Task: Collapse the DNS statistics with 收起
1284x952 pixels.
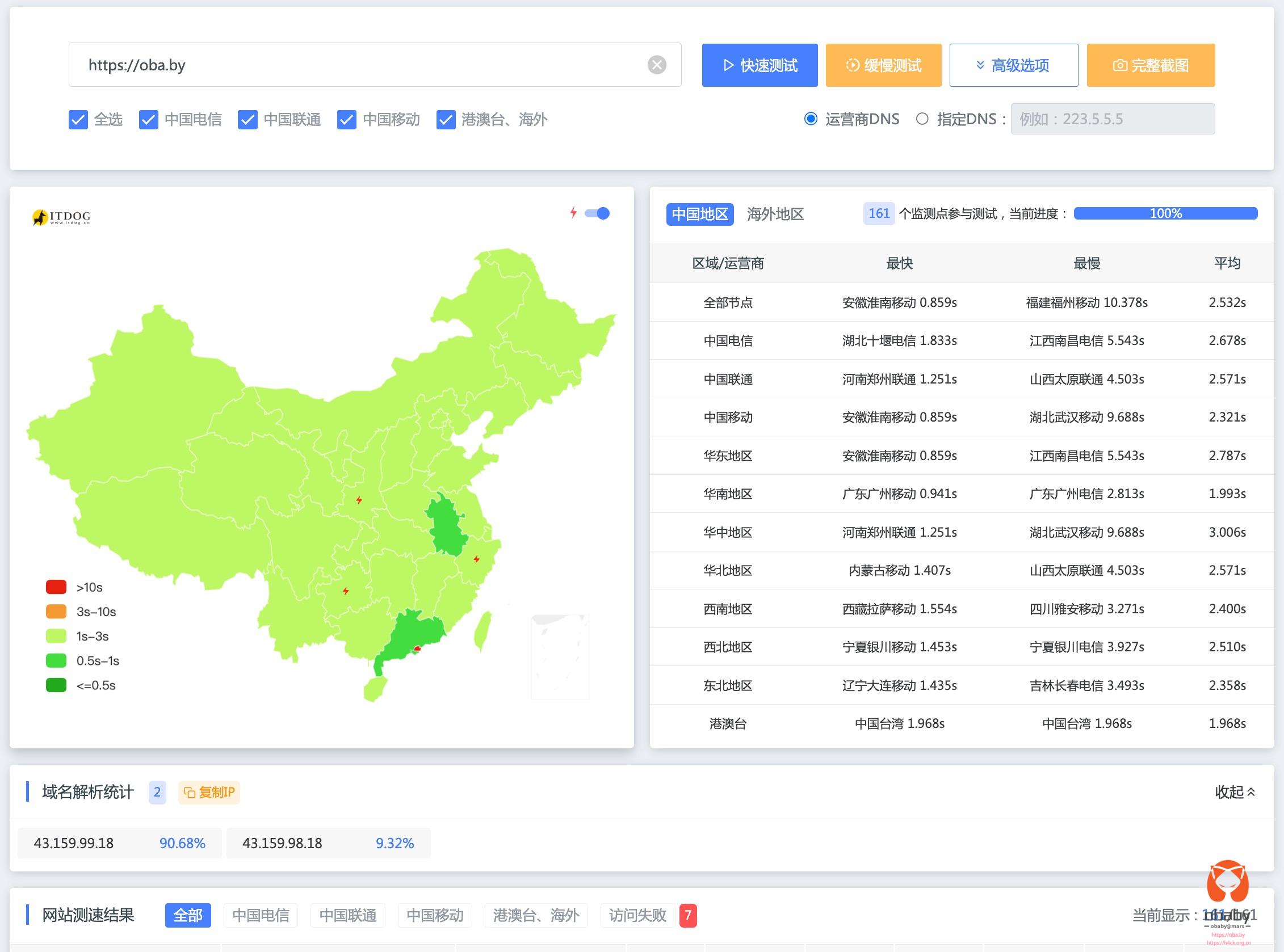Action: pyautogui.click(x=1235, y=792)
